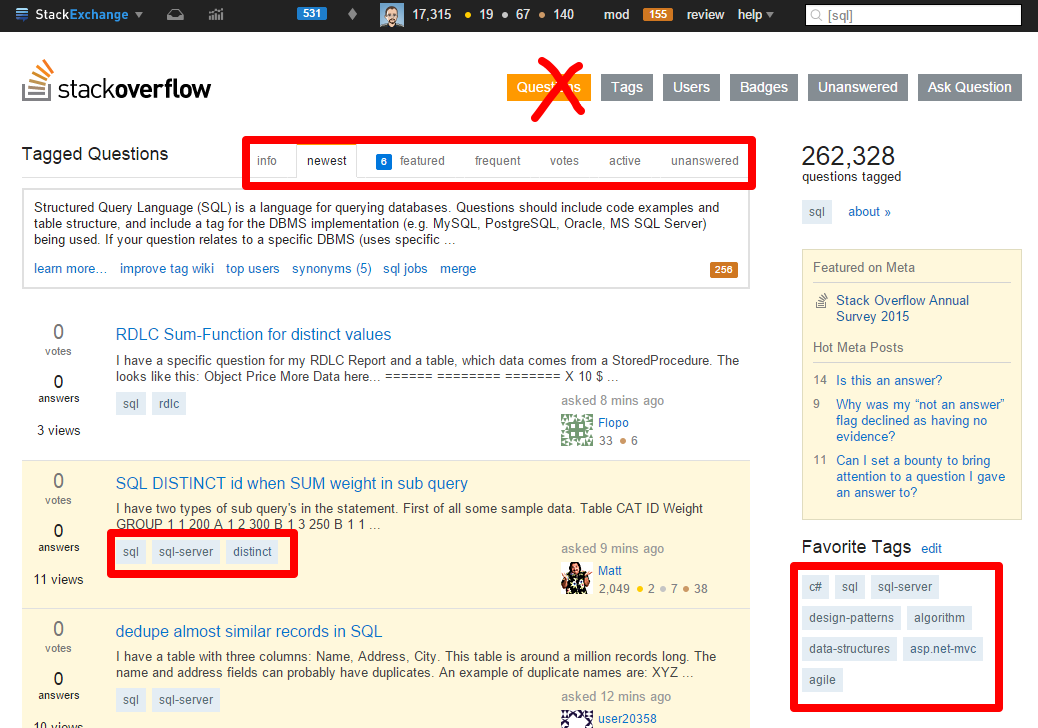The width and height of the screenshot is (1038, 728).
Task: Open 'Stack Overflow Annual Survey 2015' link
Action: click(902, 308)
